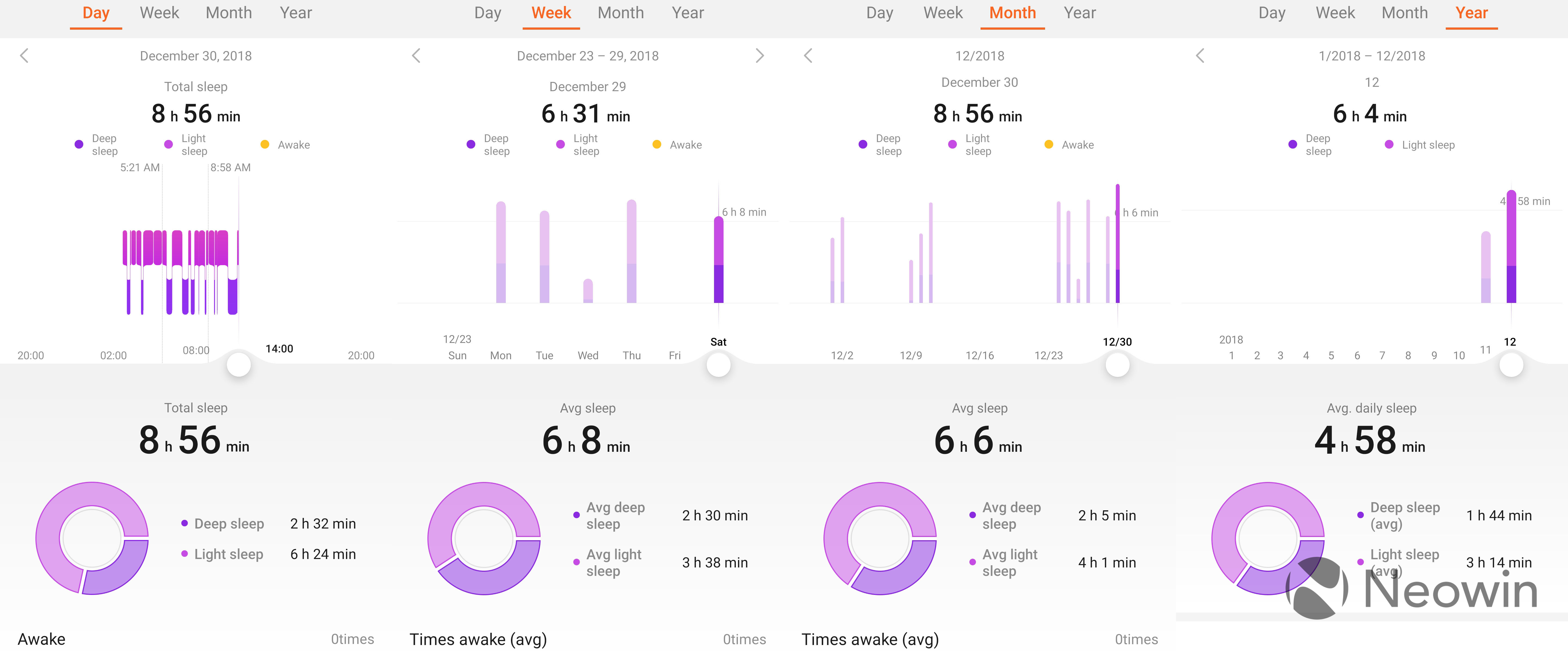Tap the Awake 0times row in Day panel
Screen dimensions: 1568x651
tap(196, 640)
